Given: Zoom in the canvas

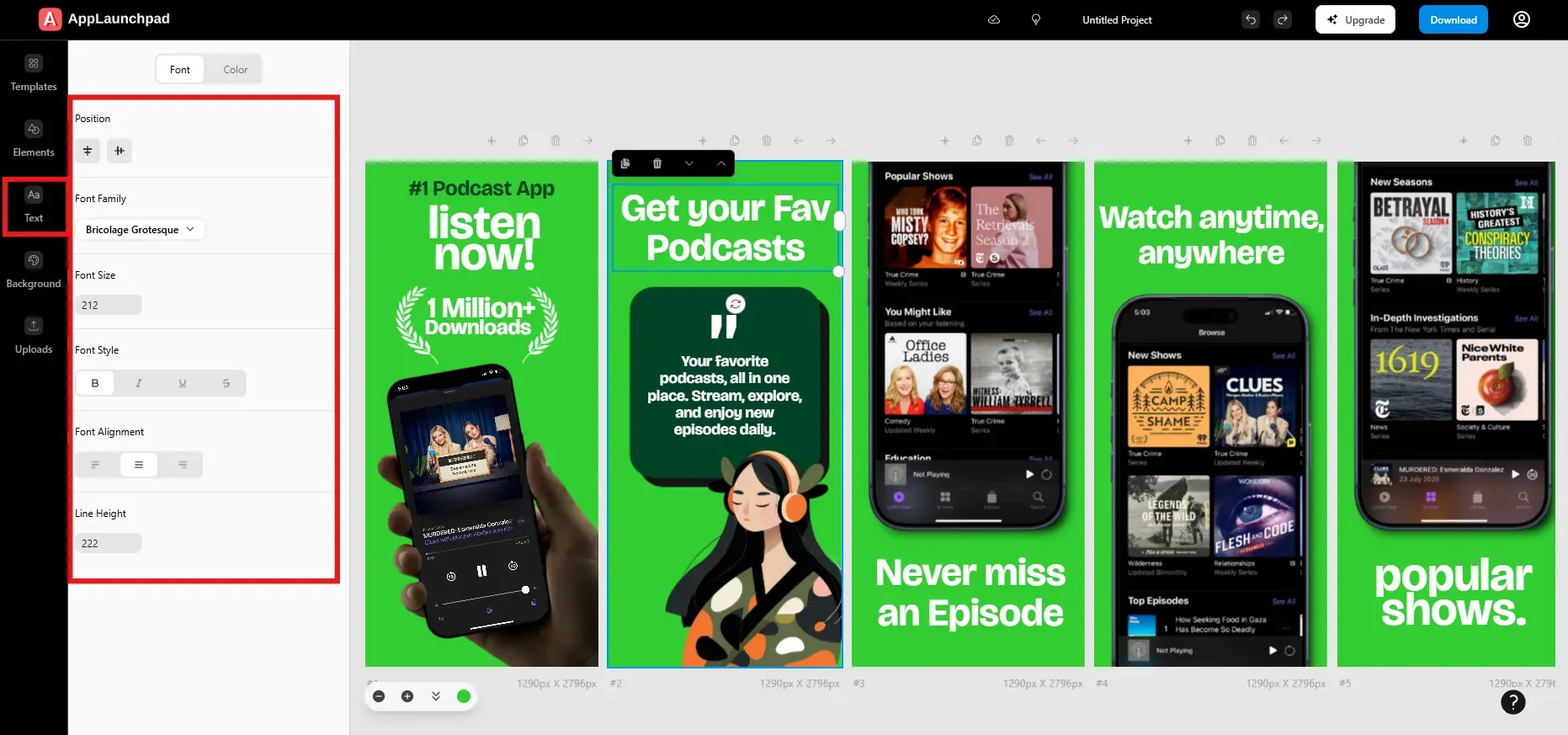Looking at the screenshot, I should point(407,696).
